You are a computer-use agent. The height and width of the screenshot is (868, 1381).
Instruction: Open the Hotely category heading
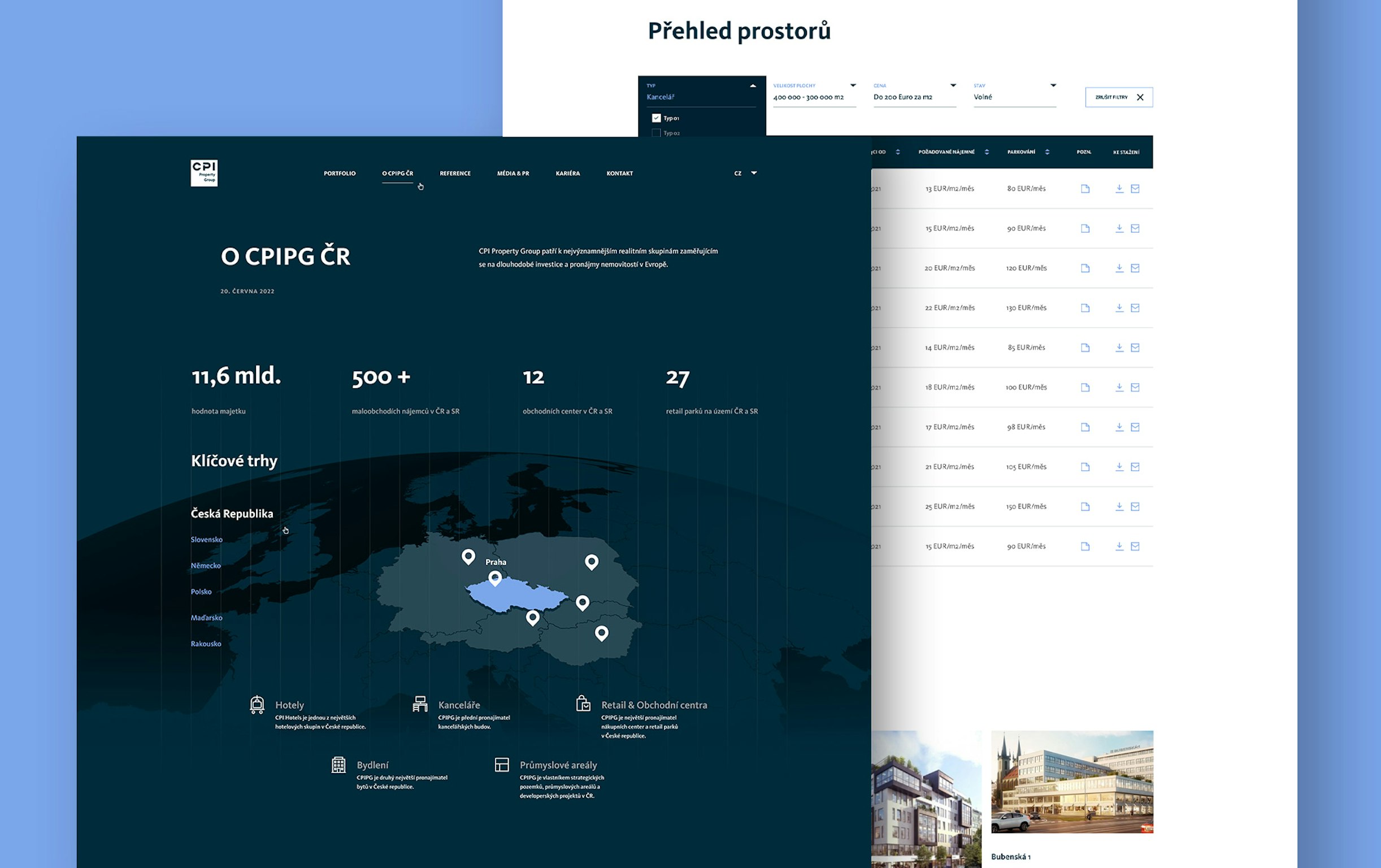click(x=290, y=705)
